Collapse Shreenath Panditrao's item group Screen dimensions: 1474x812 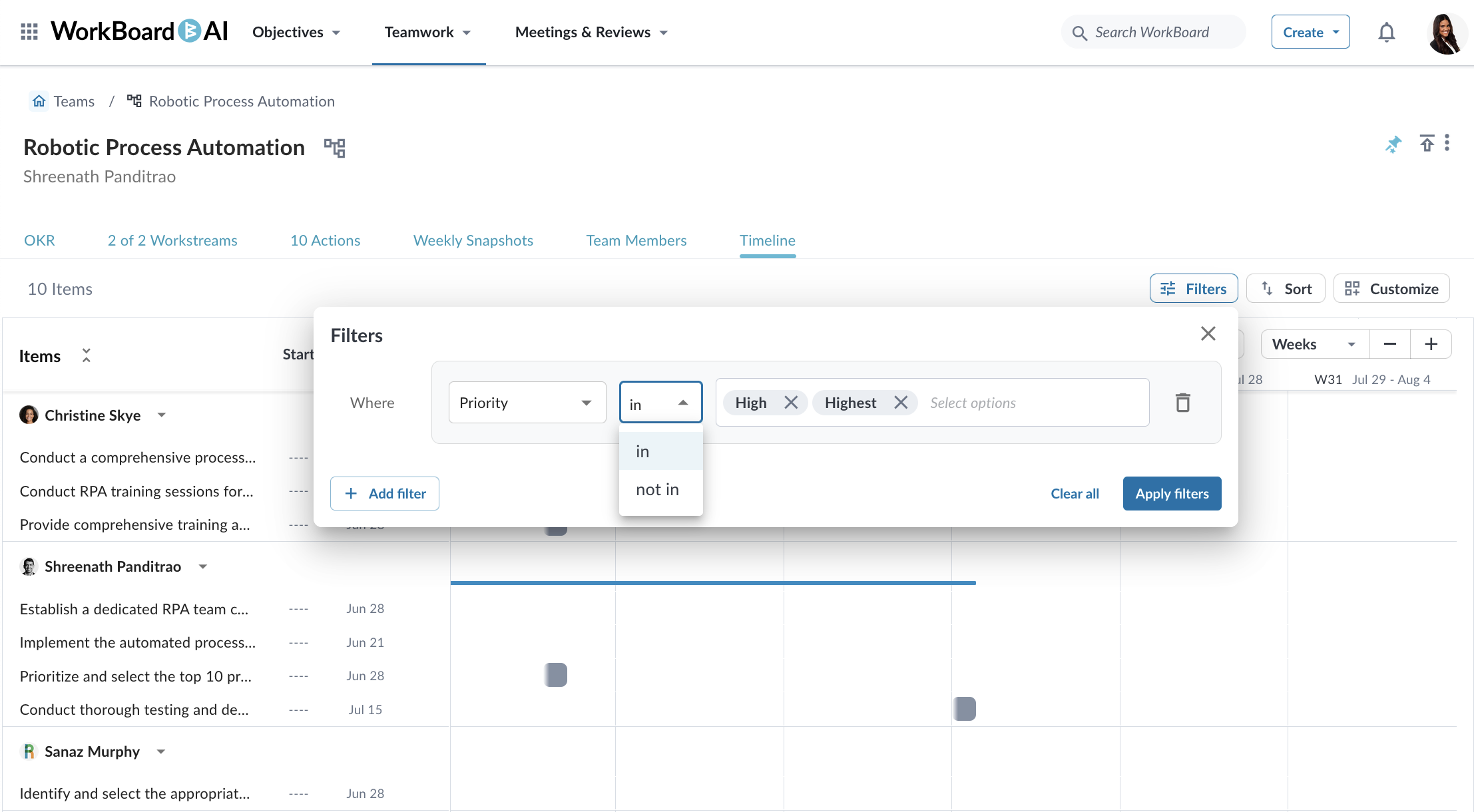coord(202,566)
